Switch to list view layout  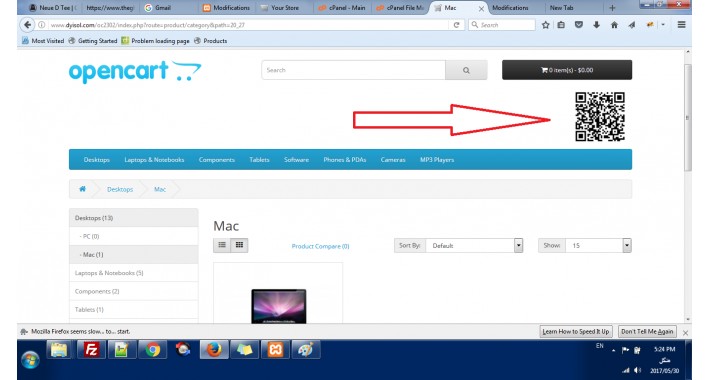tap(222, 245)
